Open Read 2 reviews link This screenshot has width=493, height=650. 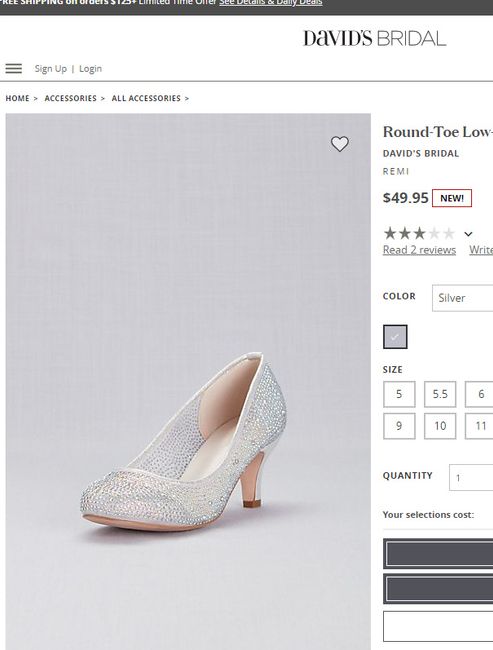click(419, 250)
